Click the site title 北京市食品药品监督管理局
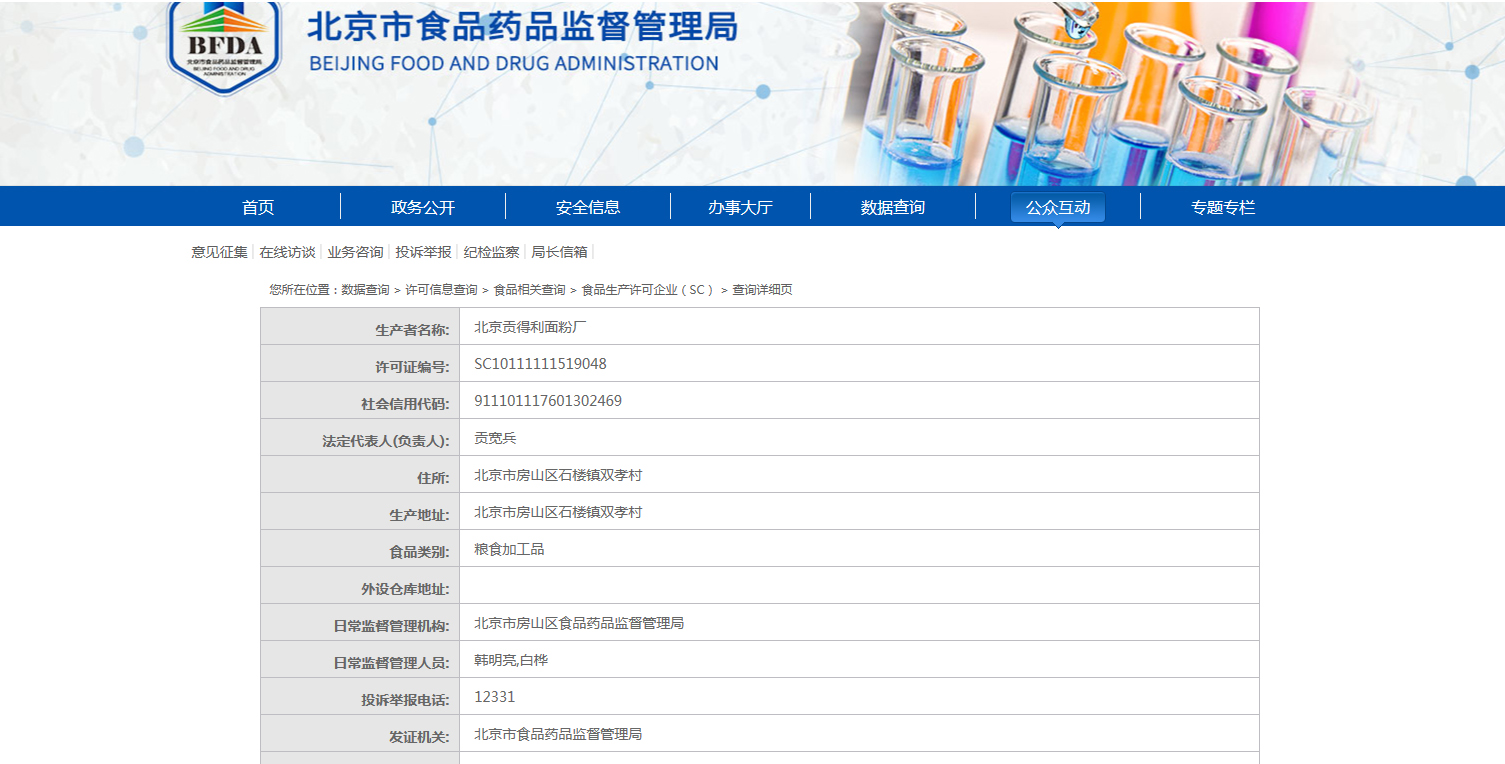Screen dimensions: 1505x764 tap(522, 26)
